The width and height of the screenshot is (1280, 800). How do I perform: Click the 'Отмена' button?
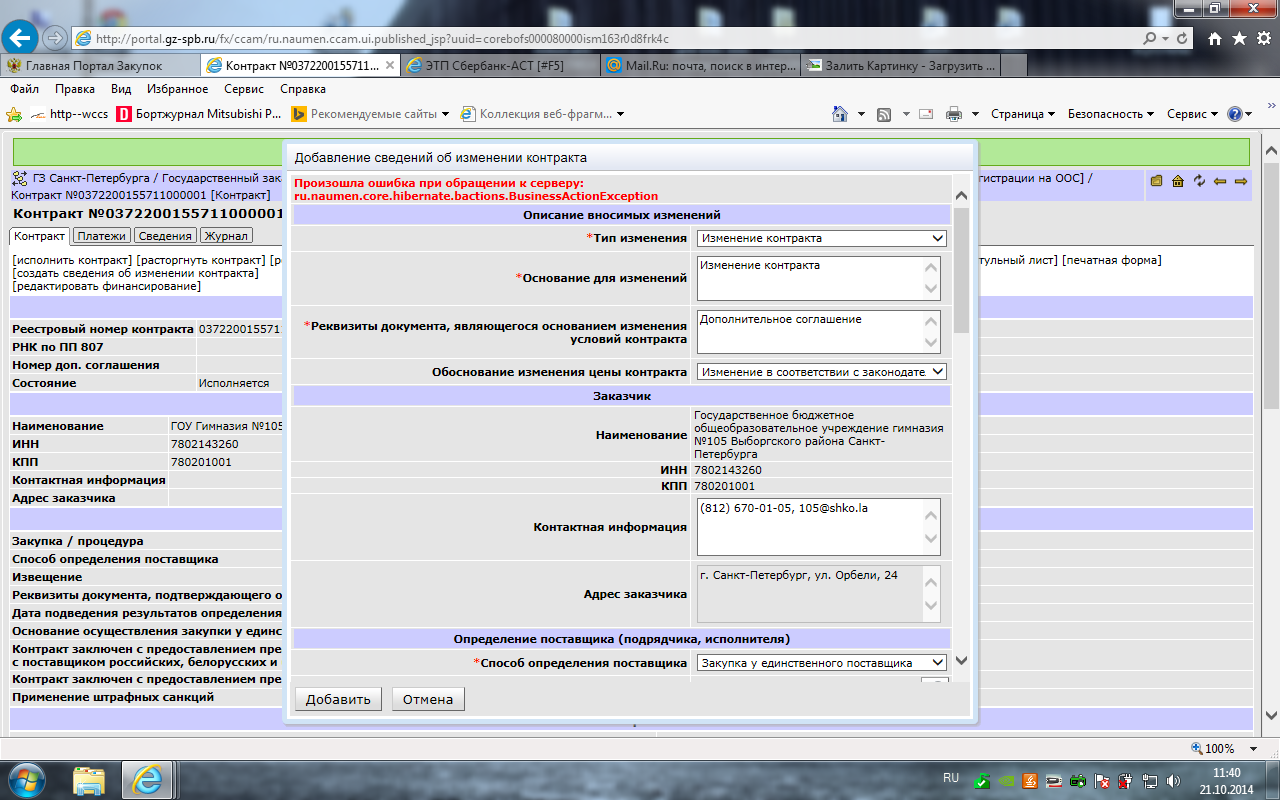(428, 699)
